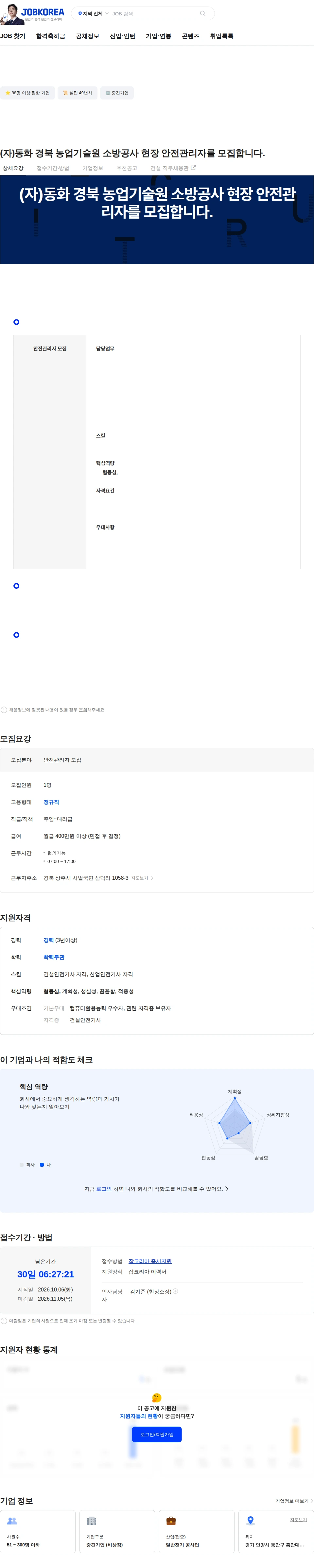Screen dimensions: 314x1568
Task: Click the 설립 49년차 tag
Action: [77, 93]
